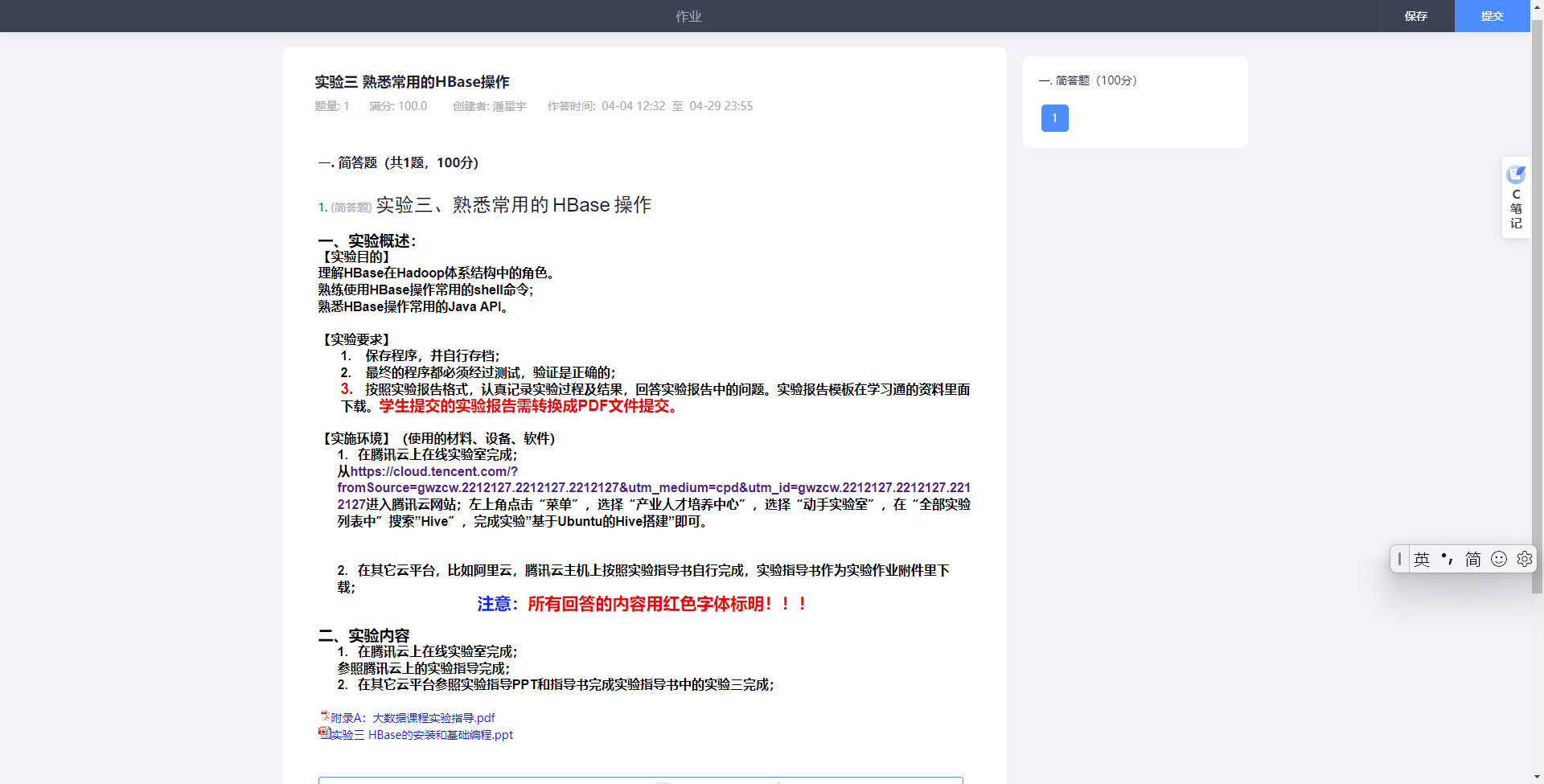Open IME settings gear icon

point(1524,559)
